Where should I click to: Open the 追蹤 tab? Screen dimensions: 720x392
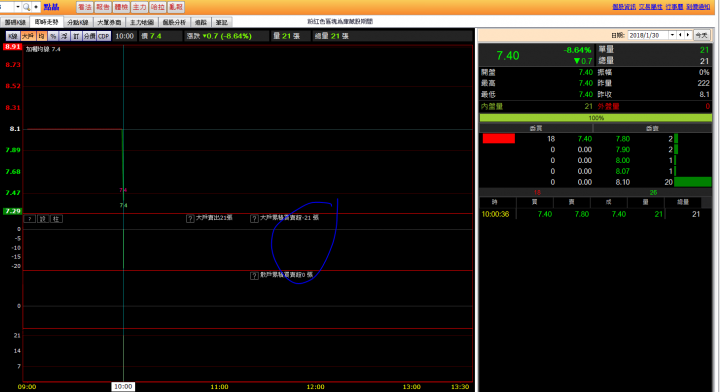[201, 22]
